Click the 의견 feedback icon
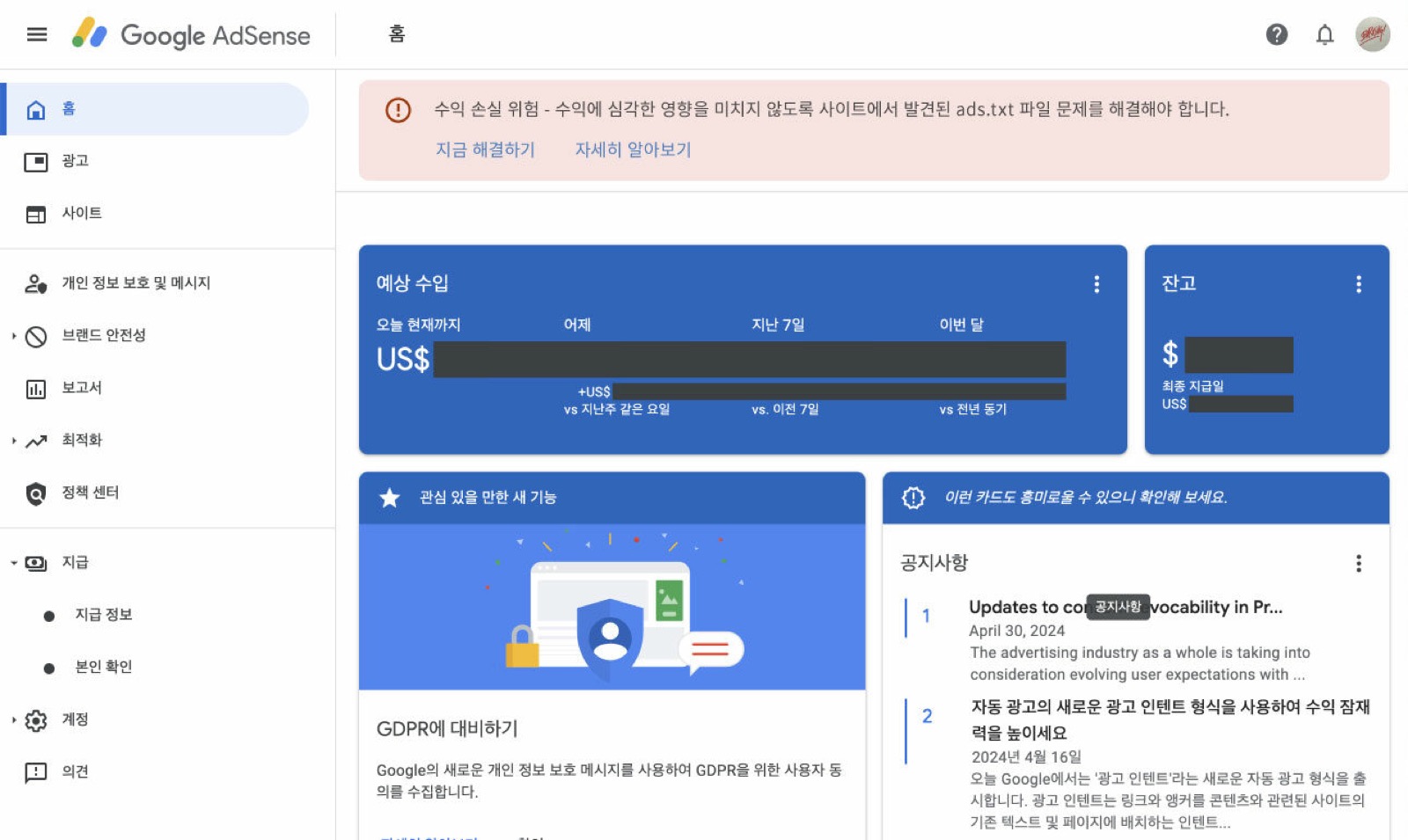This screenshot has height=840, width=1408. point(36,772)
